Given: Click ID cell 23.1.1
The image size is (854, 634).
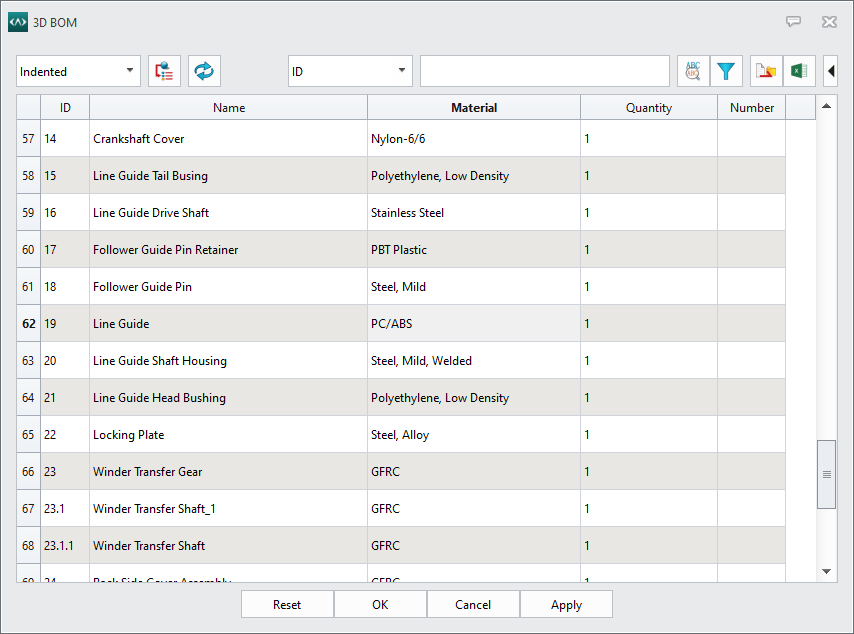Looking at the screenshot, I should (65, 546).
